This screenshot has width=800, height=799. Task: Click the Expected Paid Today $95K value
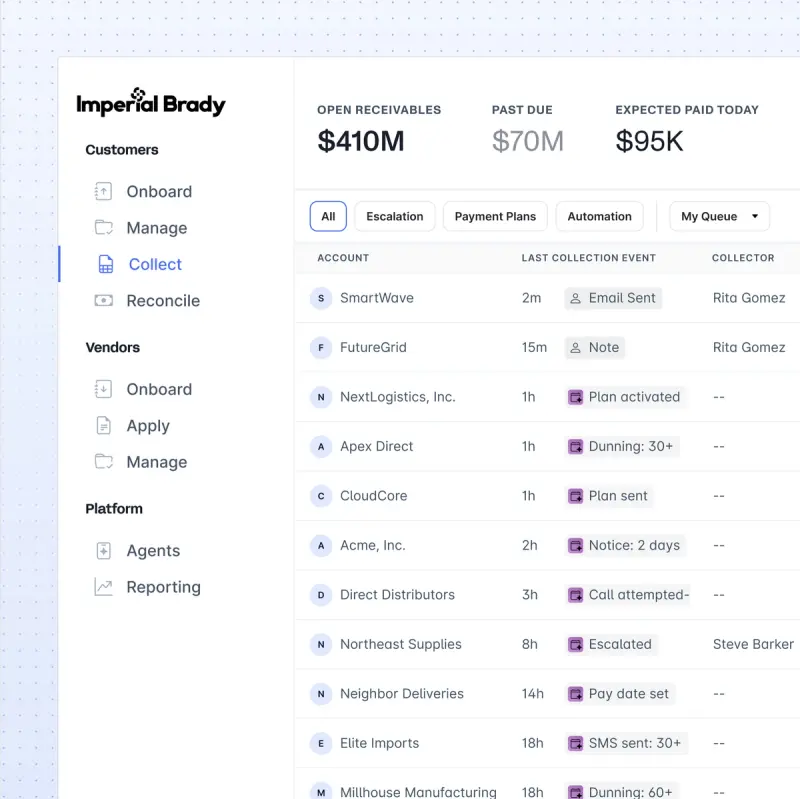[649, 141]
